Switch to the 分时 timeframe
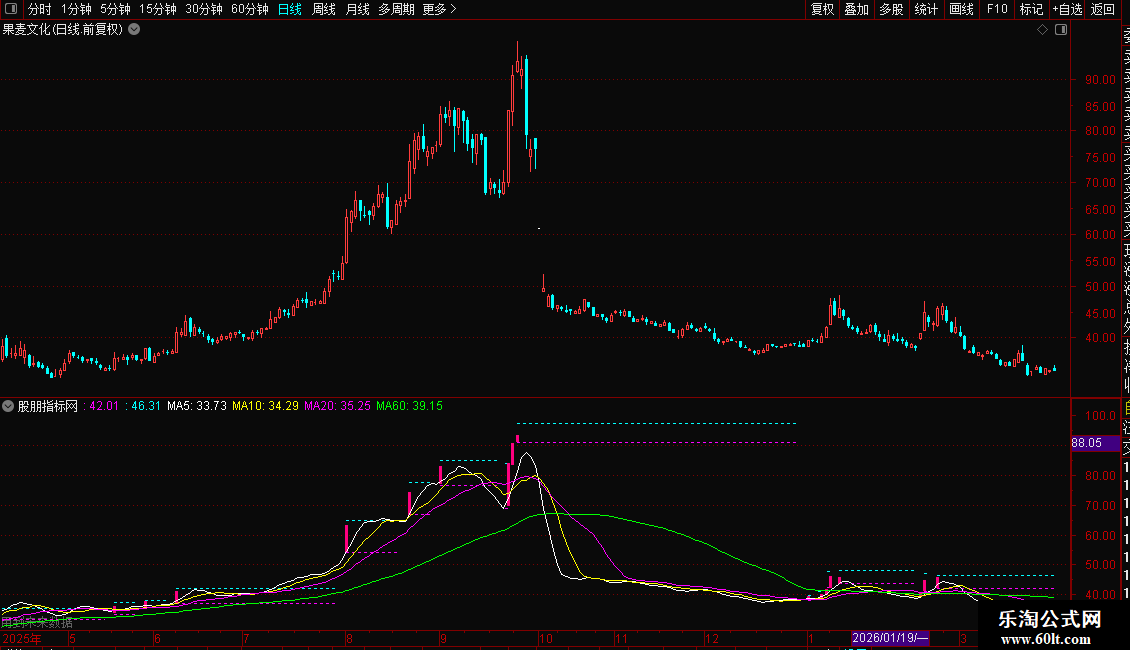The width and height of the screenshot is (1130, 650). 39,9
